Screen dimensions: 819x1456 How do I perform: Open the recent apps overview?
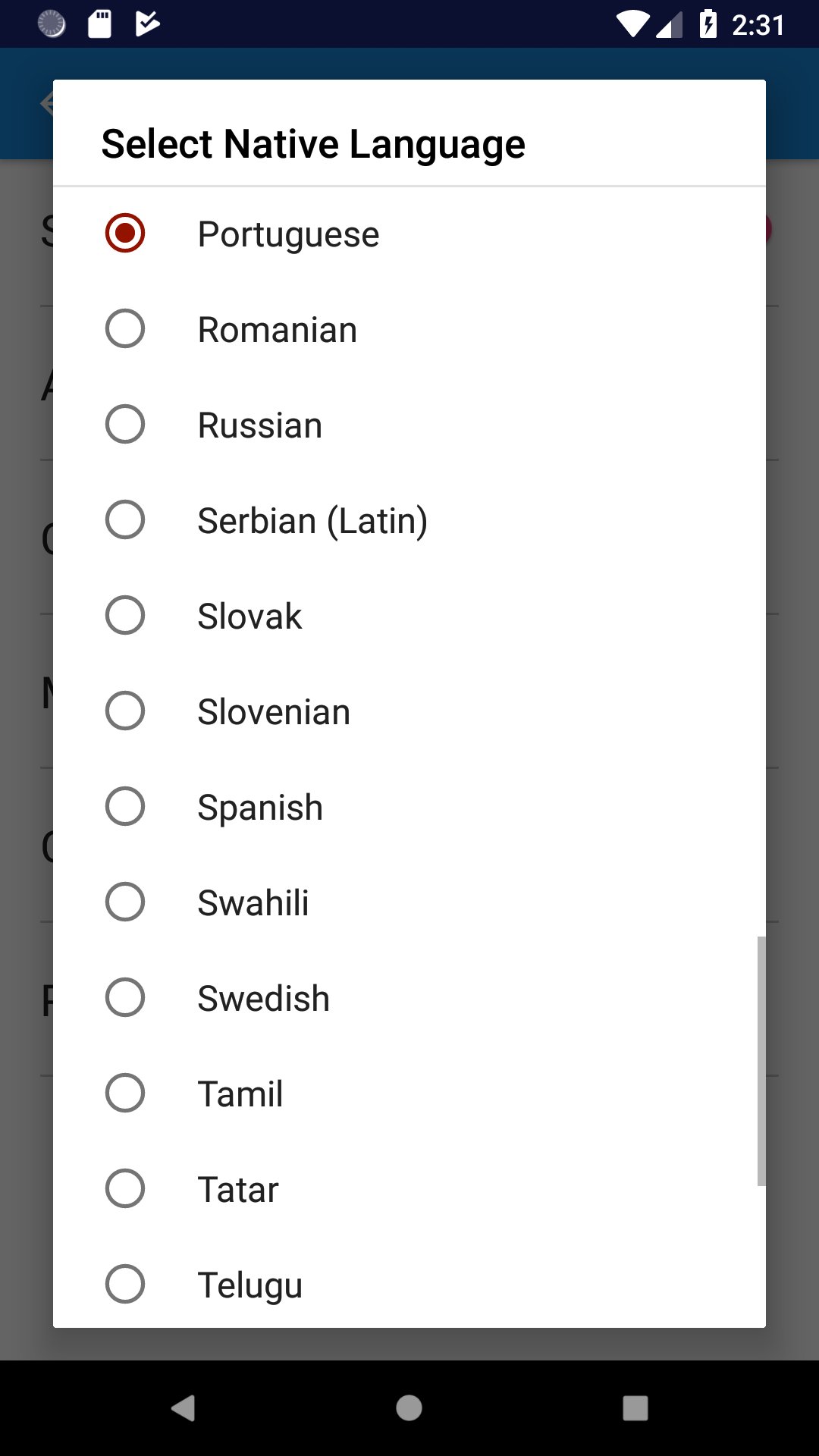click(x=635, y=1408)
